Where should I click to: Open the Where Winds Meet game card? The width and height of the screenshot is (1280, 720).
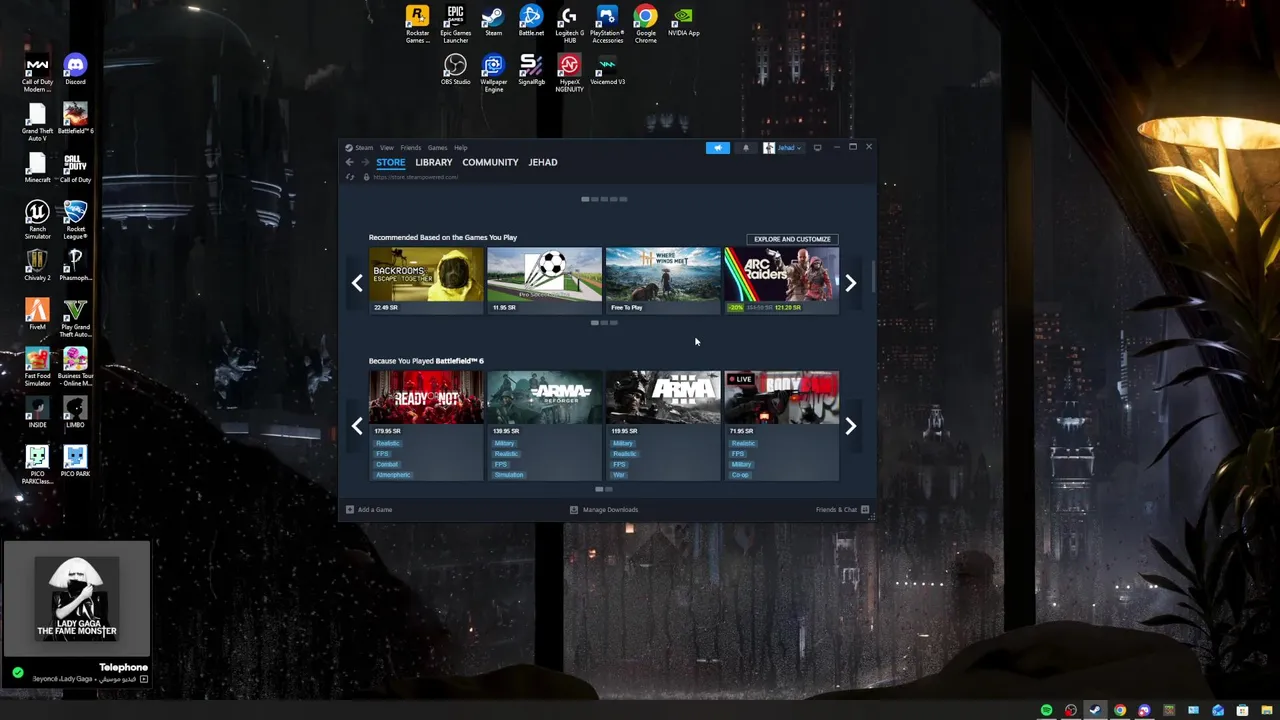click(663, 280)
